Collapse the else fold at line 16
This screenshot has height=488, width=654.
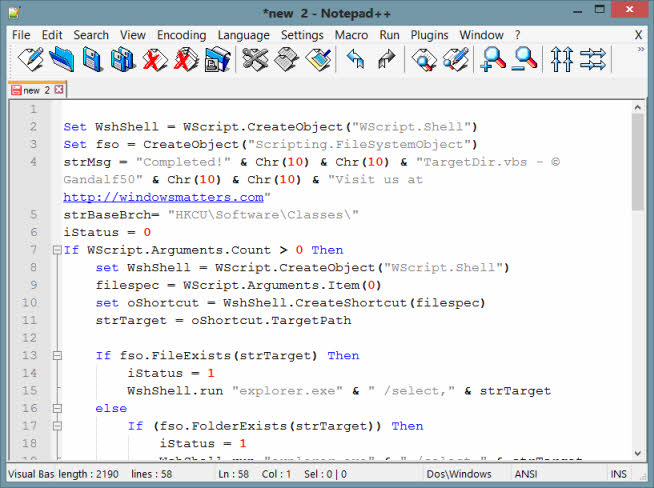pos(57,408)
